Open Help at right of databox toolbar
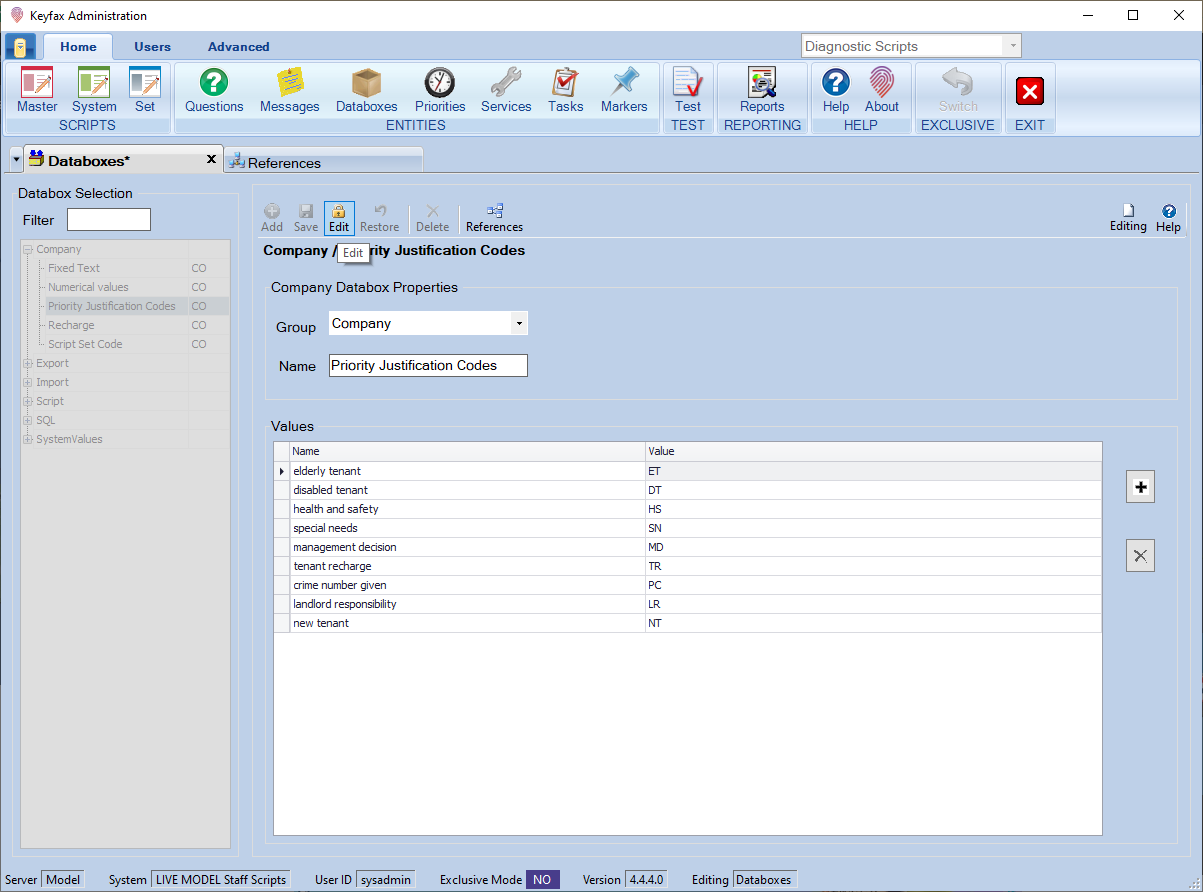The image size is (1203, 892). pos(1168,218)
